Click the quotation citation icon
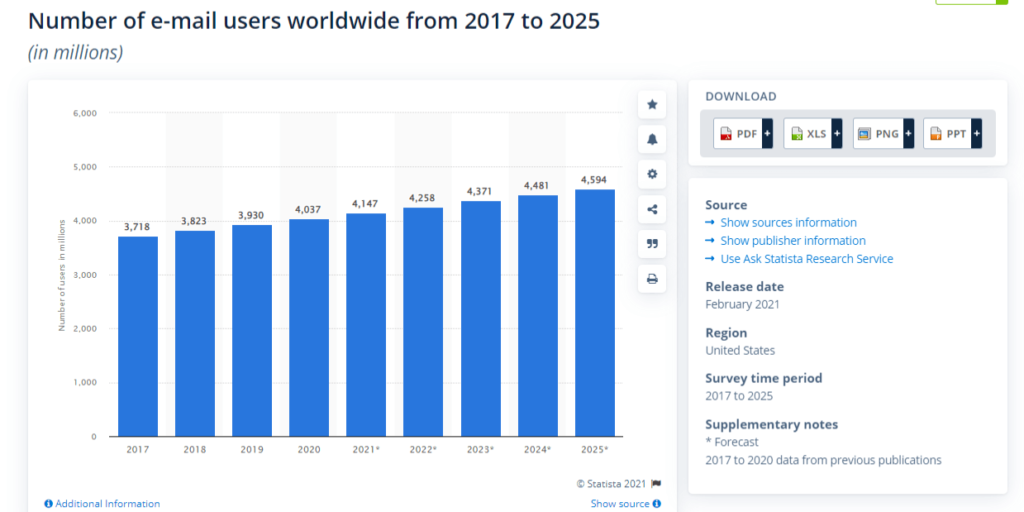1024x512 pixels. (652, 244)
